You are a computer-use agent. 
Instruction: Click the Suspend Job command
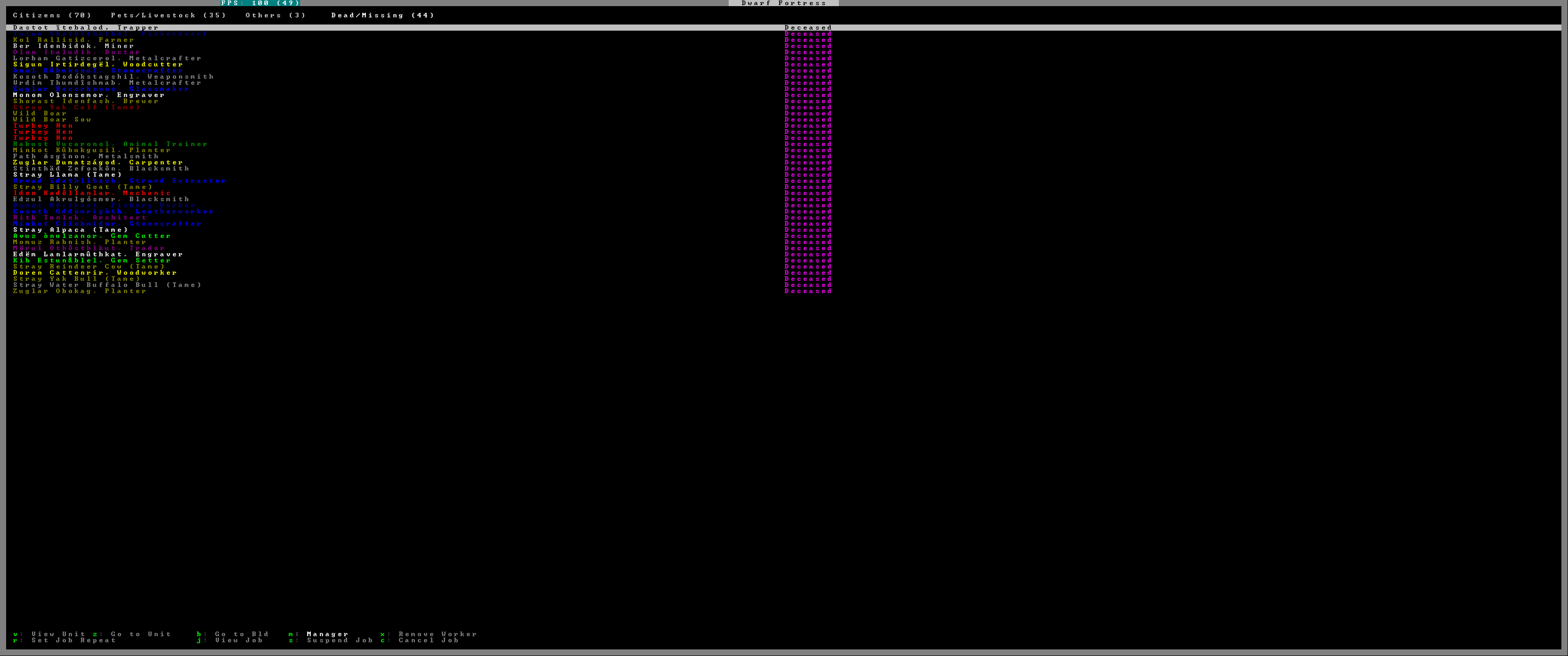pyautogui.click(x=331, y=640)
